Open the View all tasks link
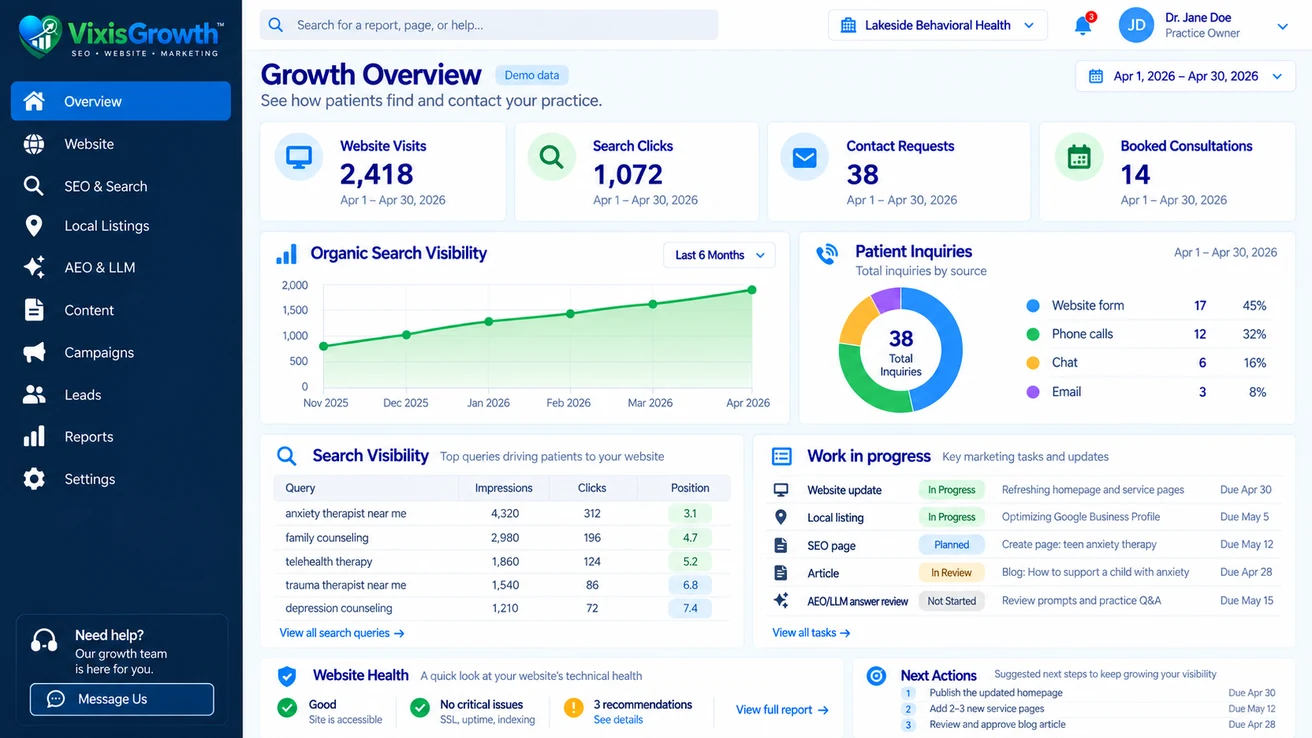Viewport: 1312px width, 738px height. point(811,633)
